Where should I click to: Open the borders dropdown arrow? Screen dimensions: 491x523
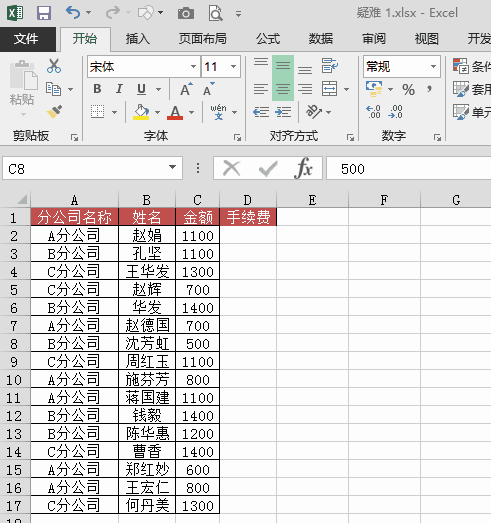[x=114, y=112]
